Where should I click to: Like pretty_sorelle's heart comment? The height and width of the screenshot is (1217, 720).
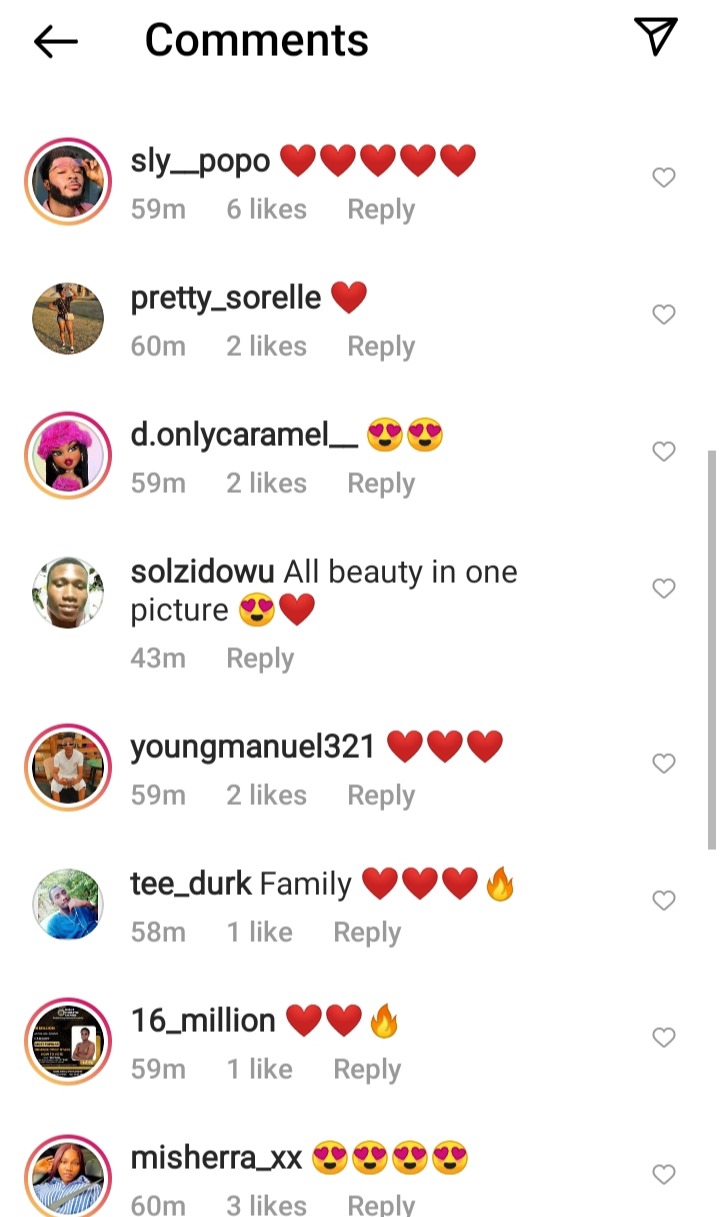click(664, 315)
